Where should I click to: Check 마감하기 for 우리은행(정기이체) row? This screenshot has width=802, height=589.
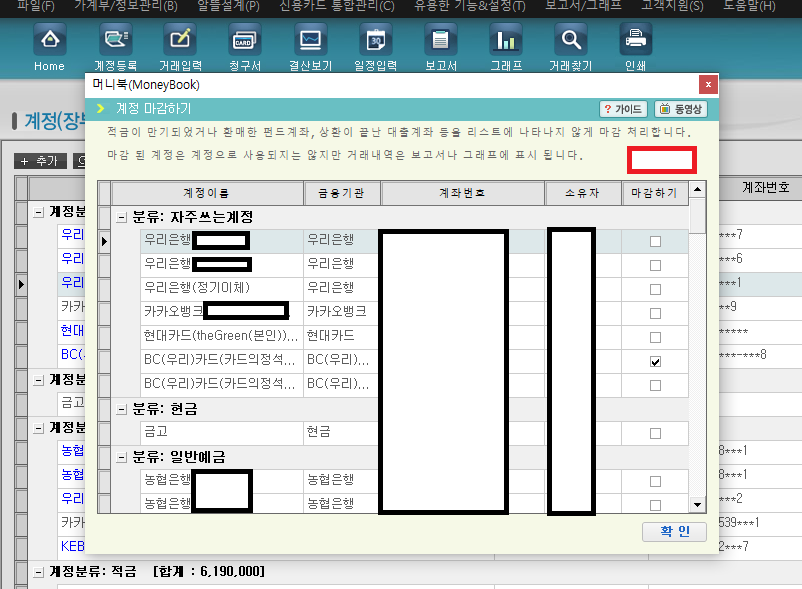pyautogui.click(x=655, y=289)
